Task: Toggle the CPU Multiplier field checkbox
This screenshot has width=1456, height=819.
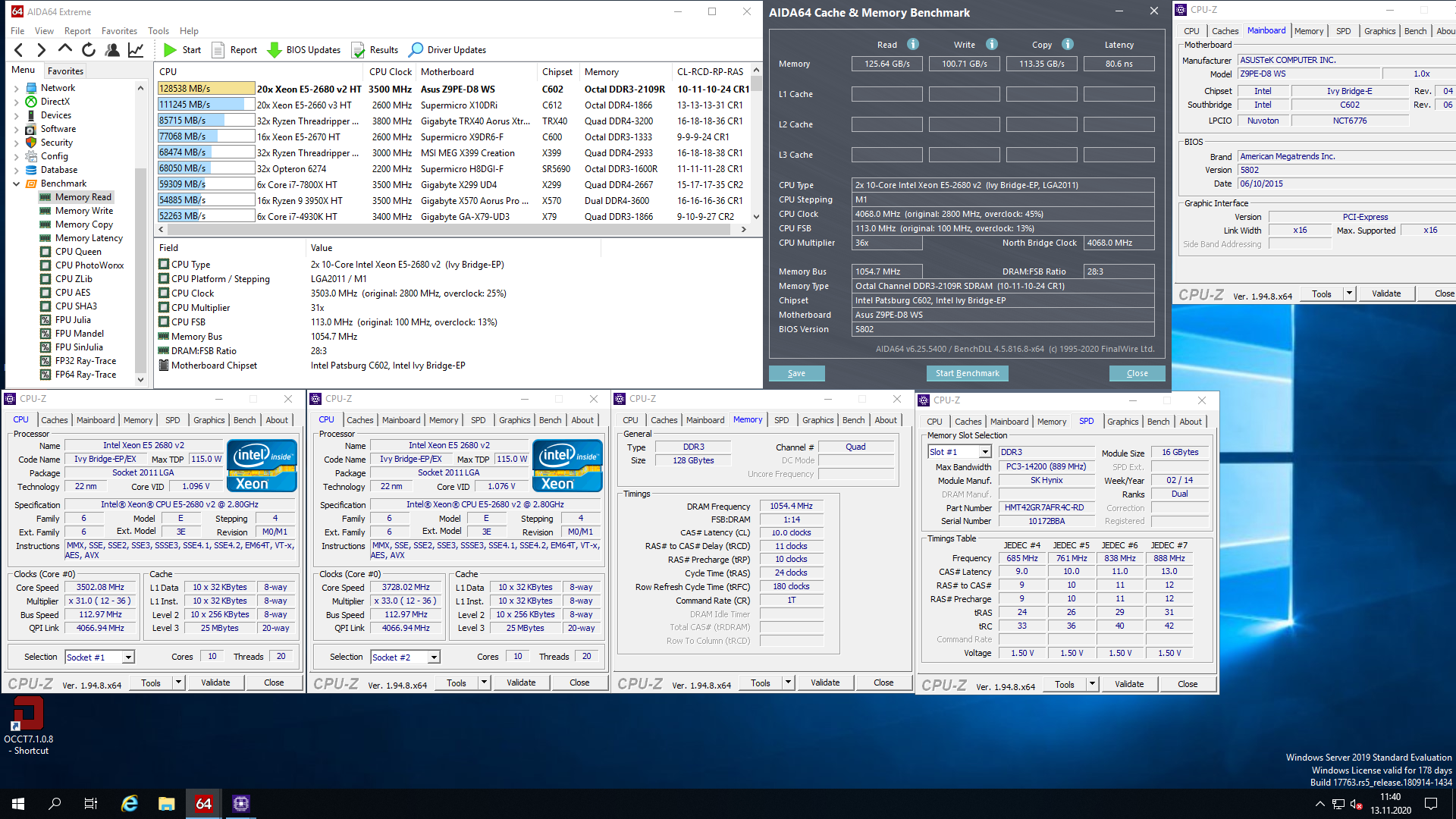Action: 164,308
